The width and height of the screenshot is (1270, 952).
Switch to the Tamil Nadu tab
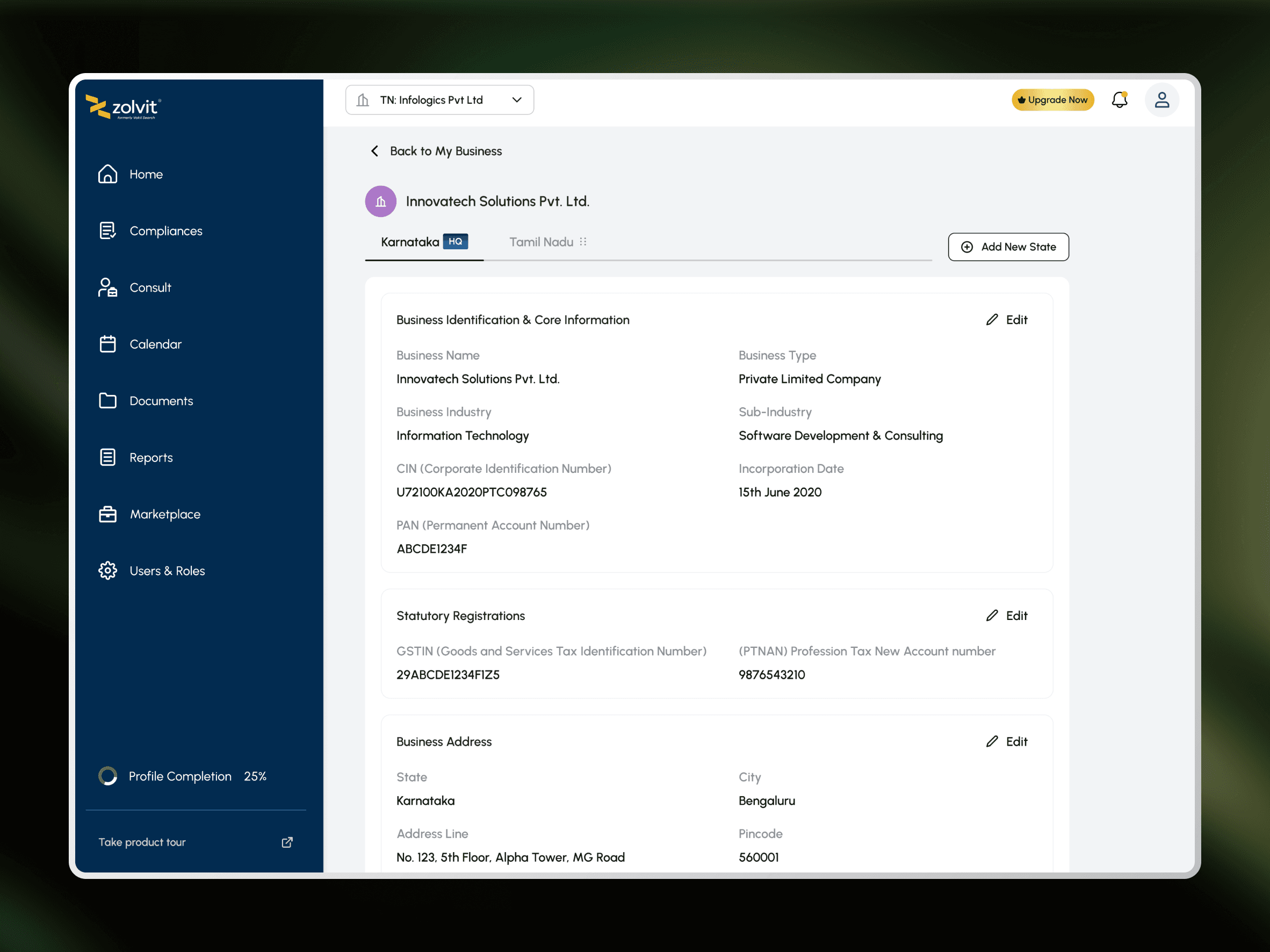coord(541,242)
